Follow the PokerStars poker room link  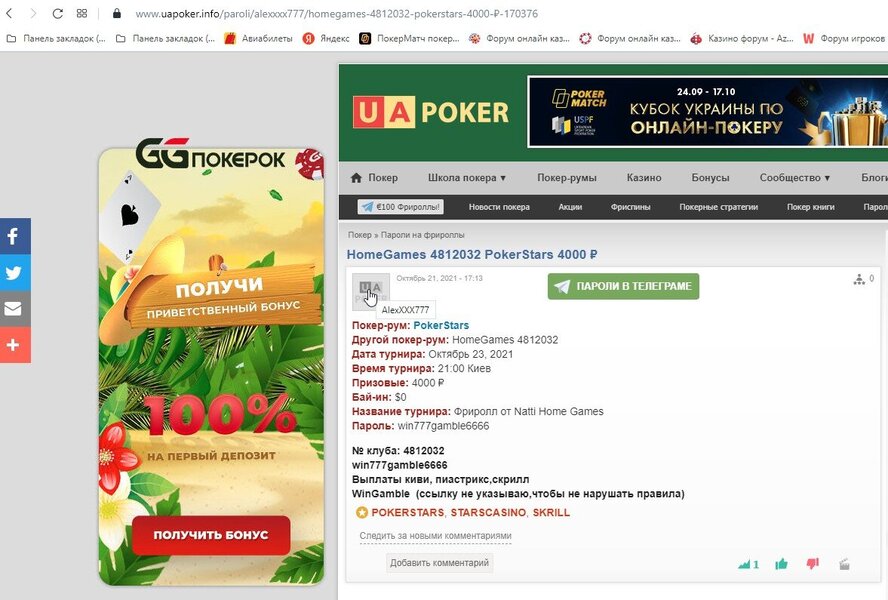(x=441, y=325)
